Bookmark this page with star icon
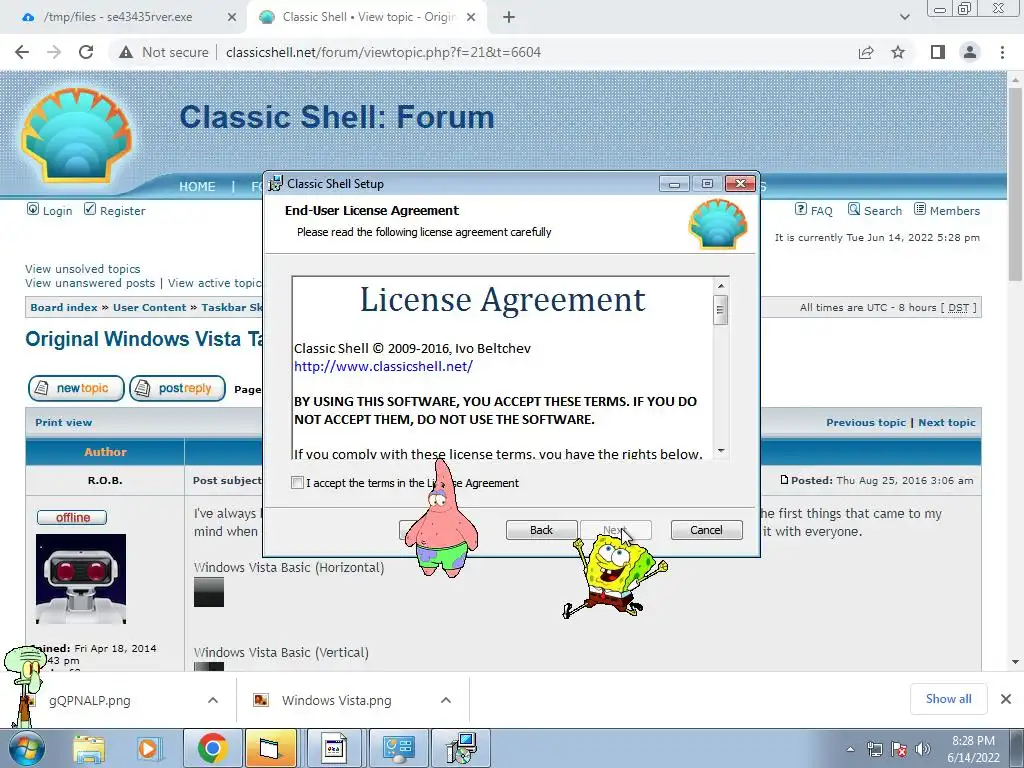The image size is (1024, 768). point(898,52)
